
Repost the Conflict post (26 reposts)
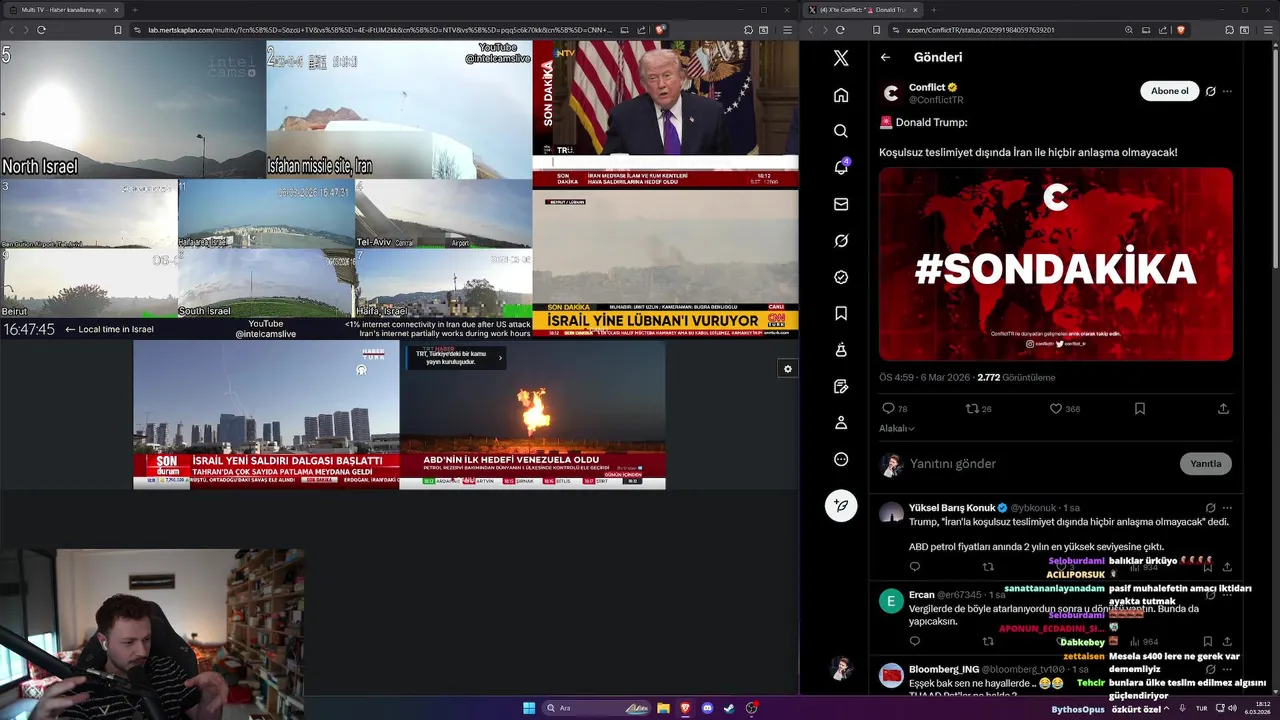(x=978, y=408)
